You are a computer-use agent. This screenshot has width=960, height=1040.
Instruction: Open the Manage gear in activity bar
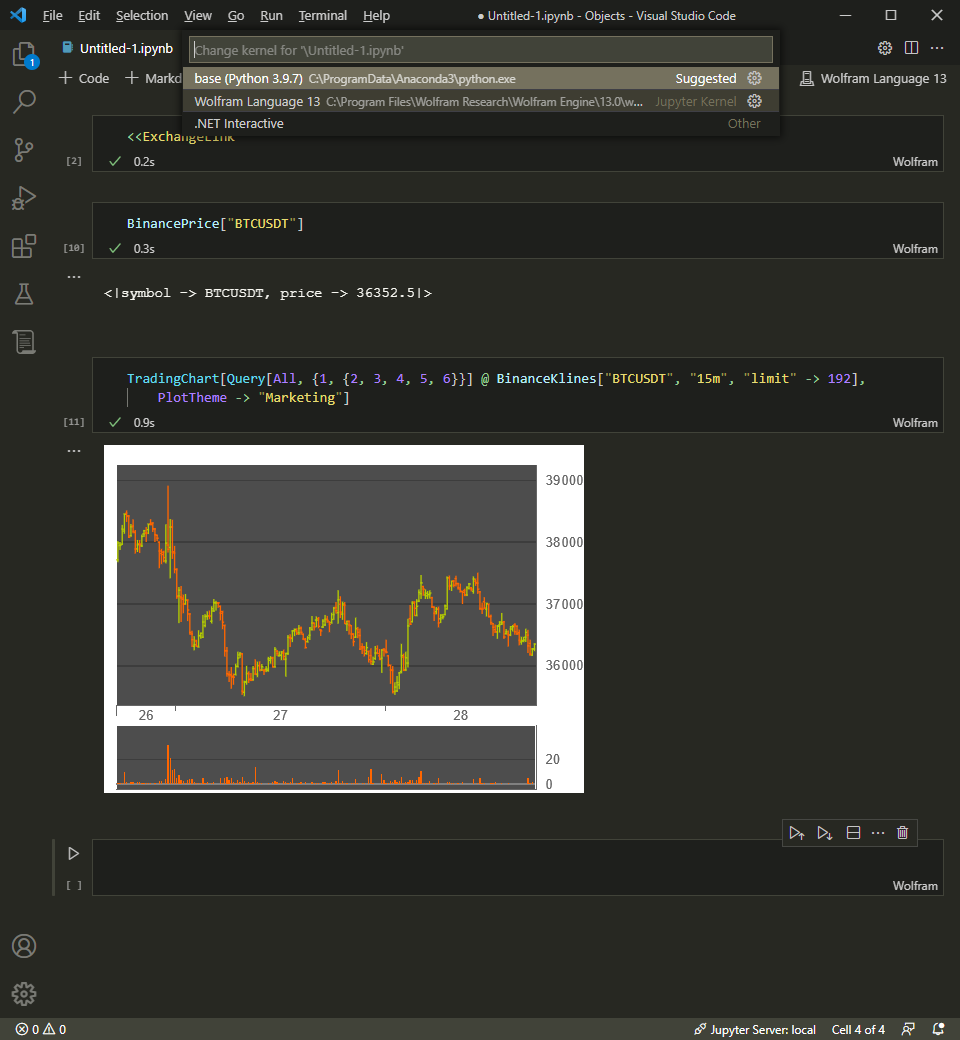24,994
